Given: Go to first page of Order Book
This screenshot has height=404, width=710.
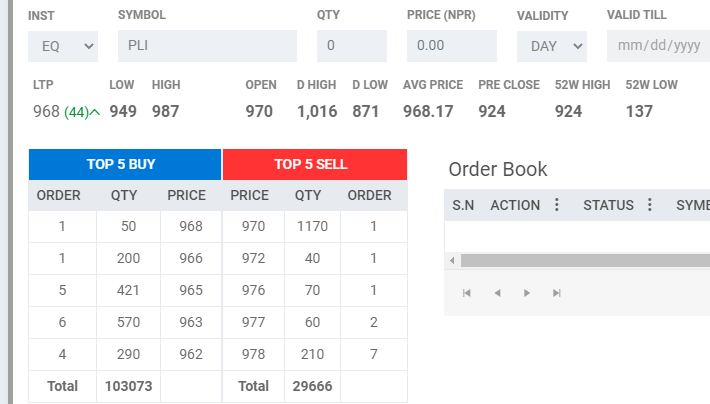Looking at the screenshot, I should pos(466,293).
